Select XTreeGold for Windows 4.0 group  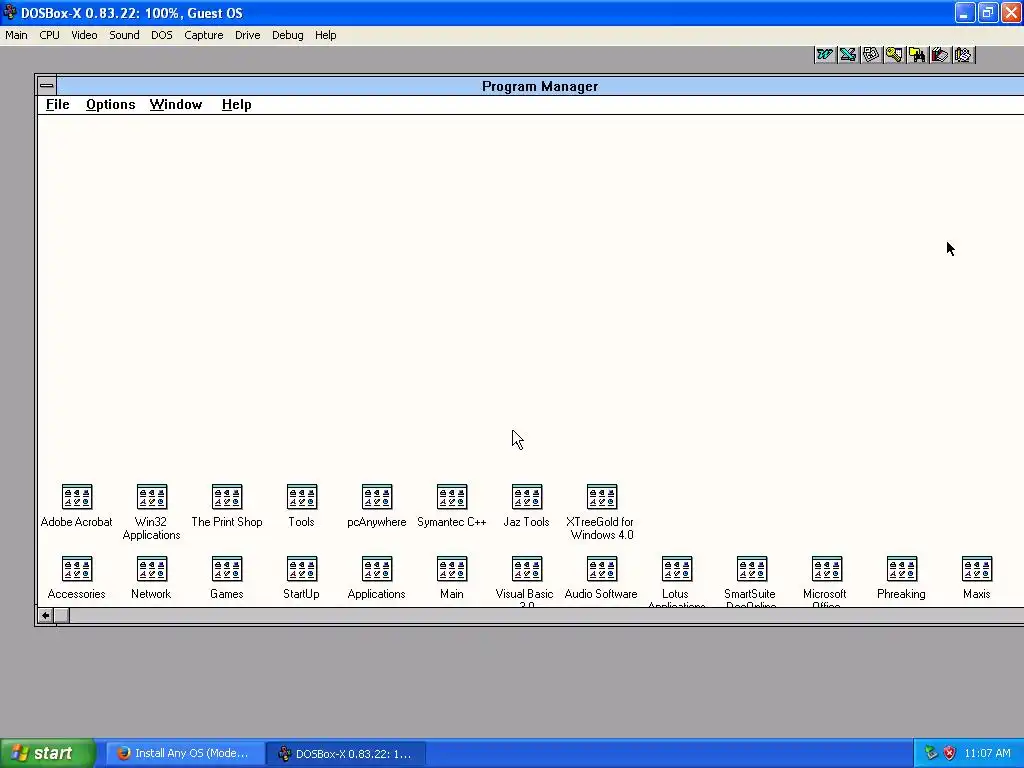602,497
